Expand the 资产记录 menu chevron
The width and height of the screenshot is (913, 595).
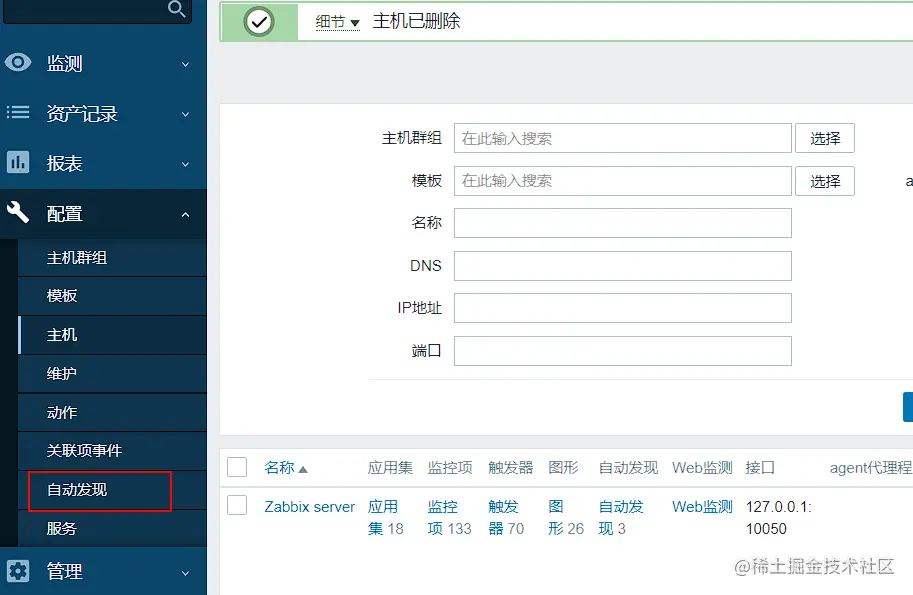185,114
